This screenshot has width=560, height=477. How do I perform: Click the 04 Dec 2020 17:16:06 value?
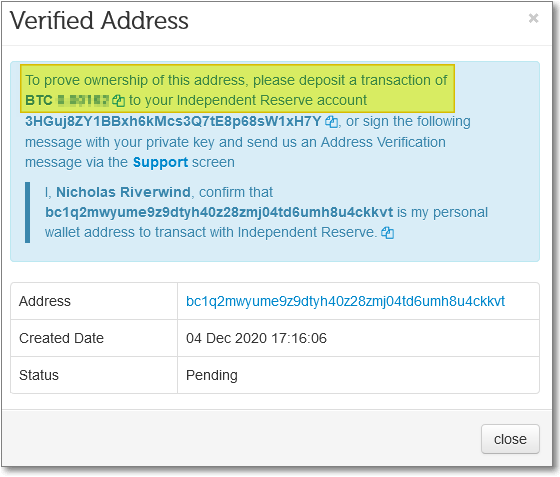point(256,338)
